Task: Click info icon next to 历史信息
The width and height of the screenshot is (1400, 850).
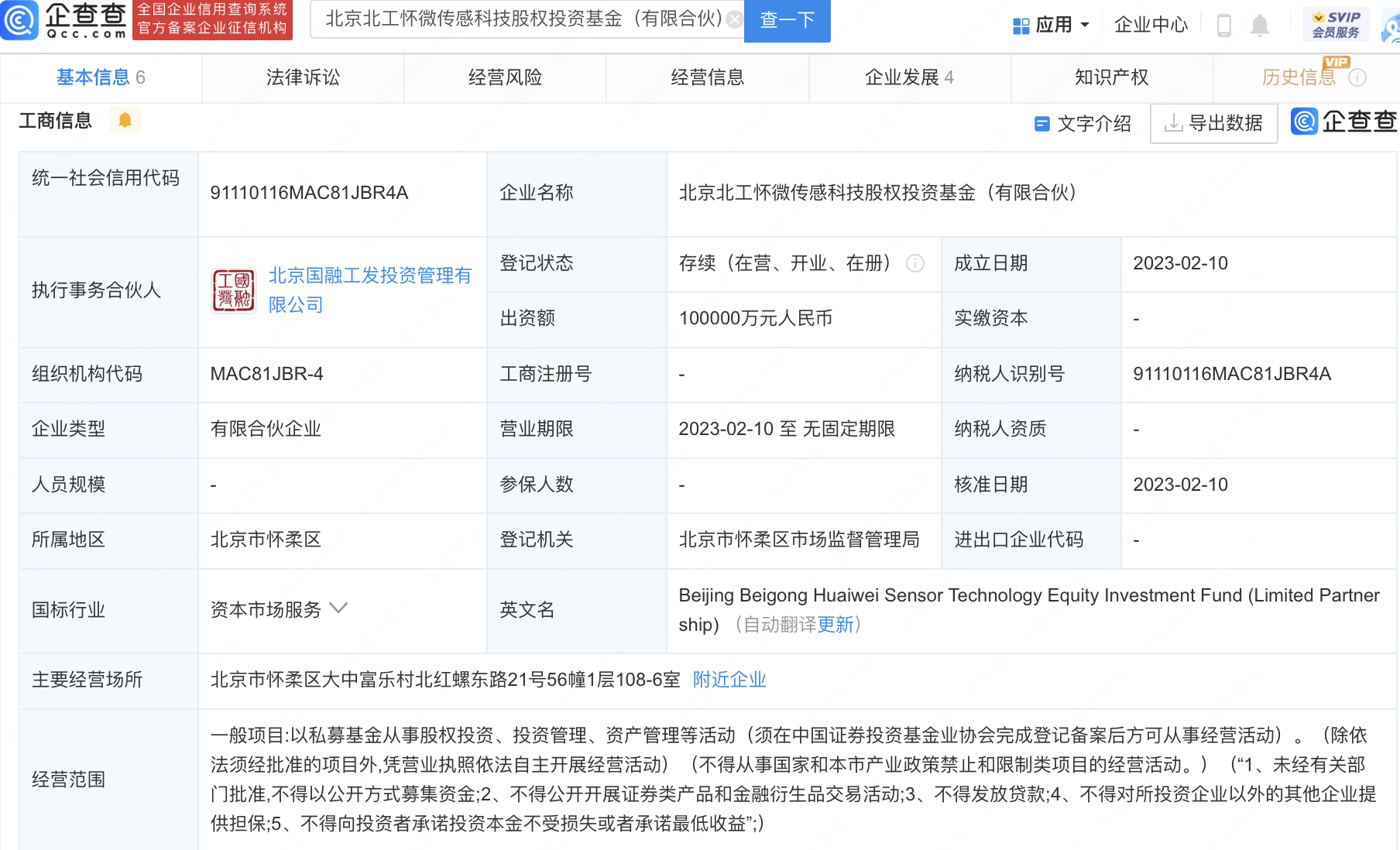Action: (1357, 77)
